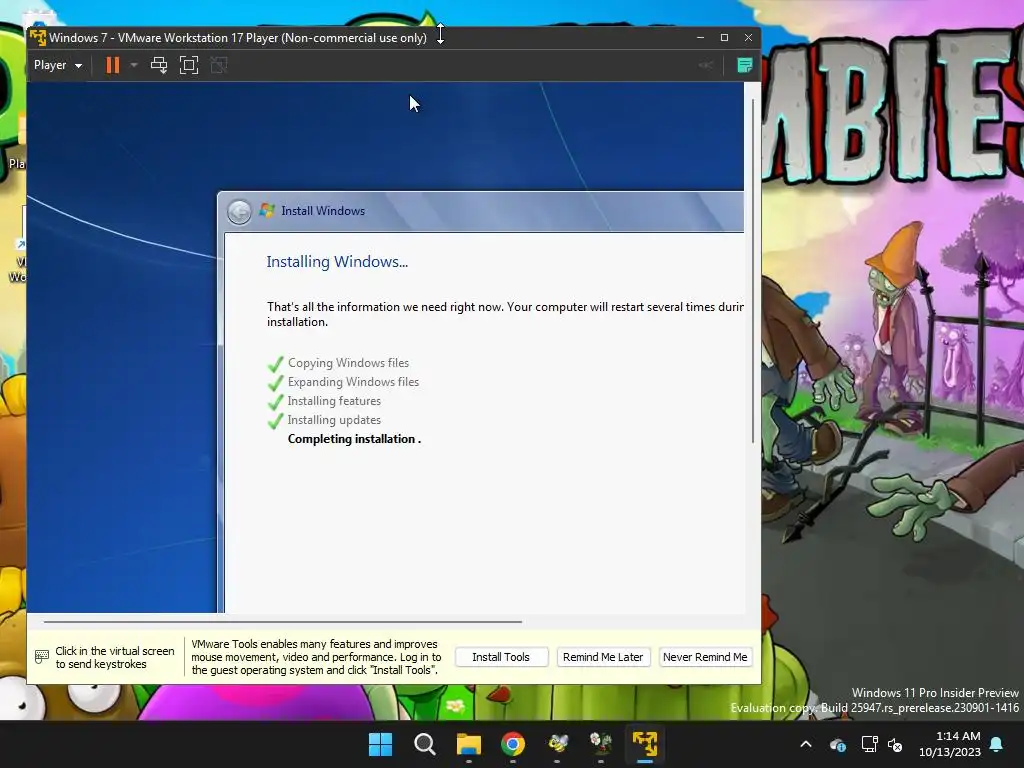1024x768 pixels.
Task: Click Remind Me Later
Action: 603,657
